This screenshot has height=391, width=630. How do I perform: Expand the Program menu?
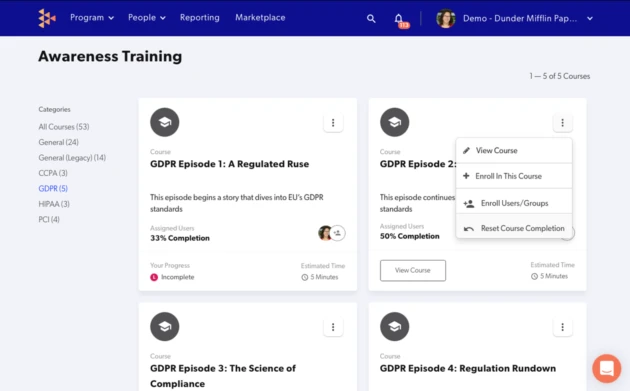pos(92,18)
